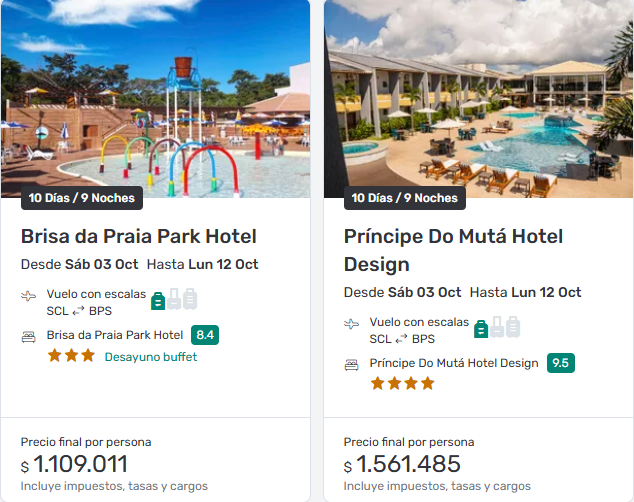Click the bed icon beside Príncipe Do Mutá Hotel Design
The height and width of the screenshot is (502, 634).
click(x=352, y=364)
